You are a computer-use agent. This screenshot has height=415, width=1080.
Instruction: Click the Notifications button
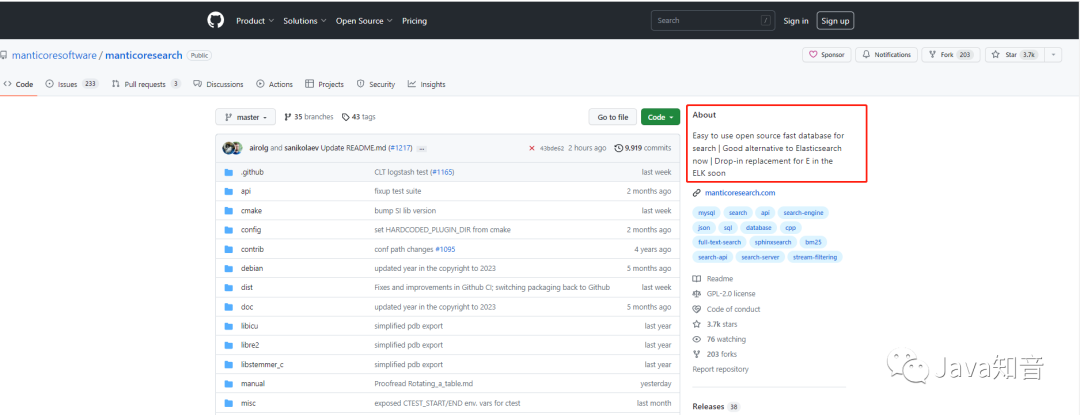(886, 55)
